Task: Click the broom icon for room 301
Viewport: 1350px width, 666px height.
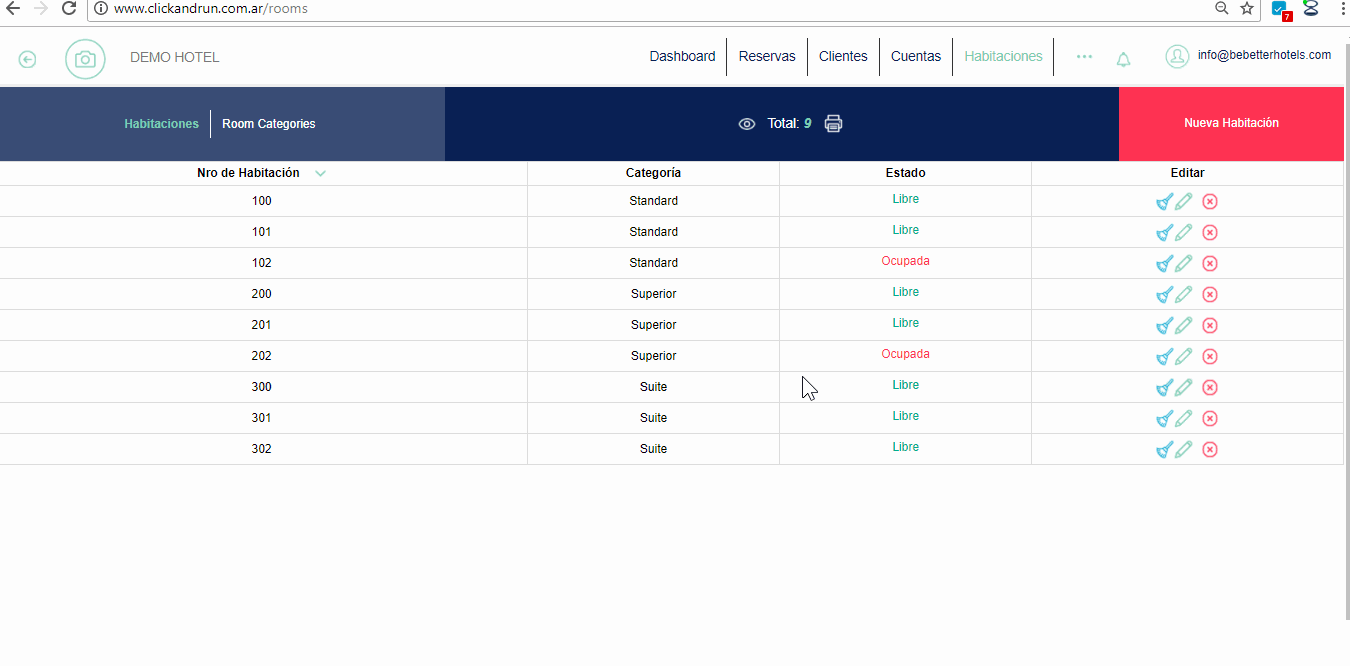Action: [x=1164, y=419]
